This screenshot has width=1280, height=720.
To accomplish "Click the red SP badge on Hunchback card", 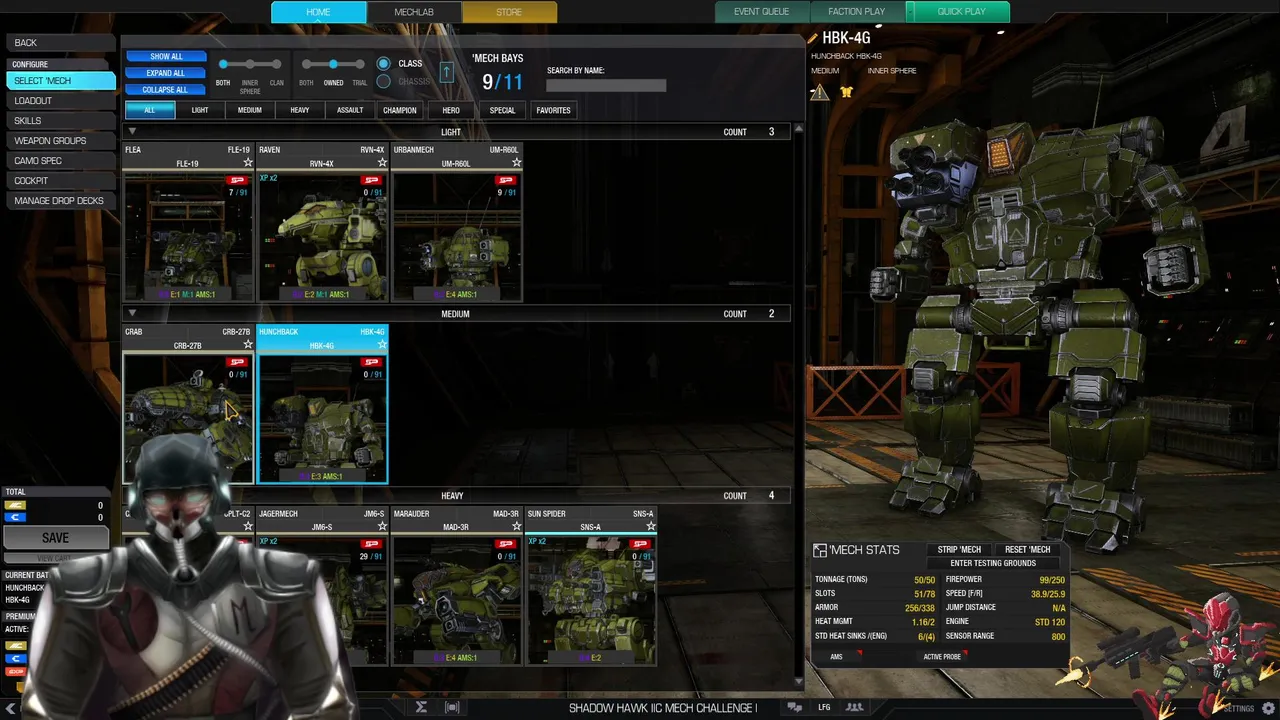I will click(x=372, y=362).
